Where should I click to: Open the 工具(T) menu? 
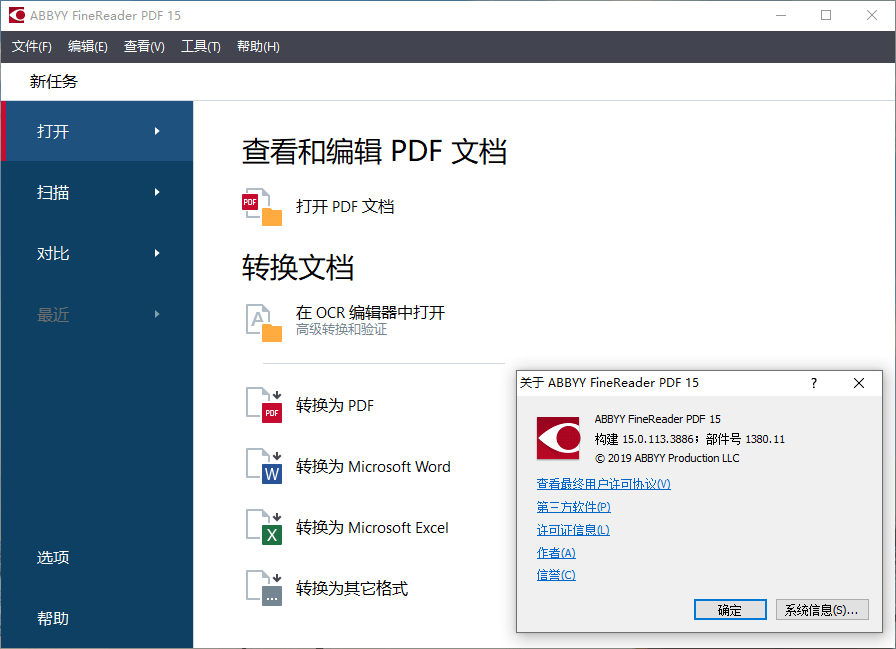click(201, 46)
